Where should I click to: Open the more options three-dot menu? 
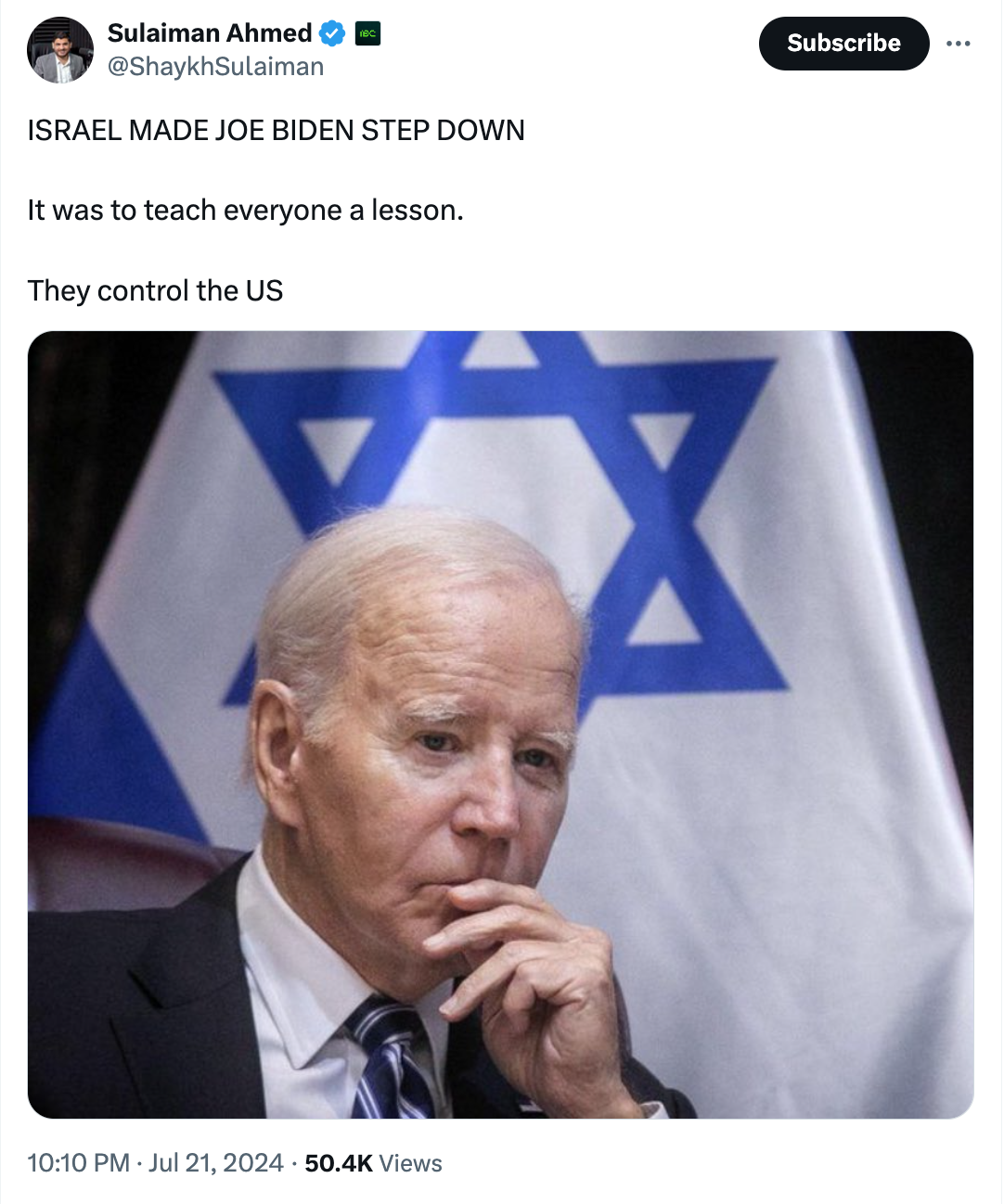tap(958, 44)
